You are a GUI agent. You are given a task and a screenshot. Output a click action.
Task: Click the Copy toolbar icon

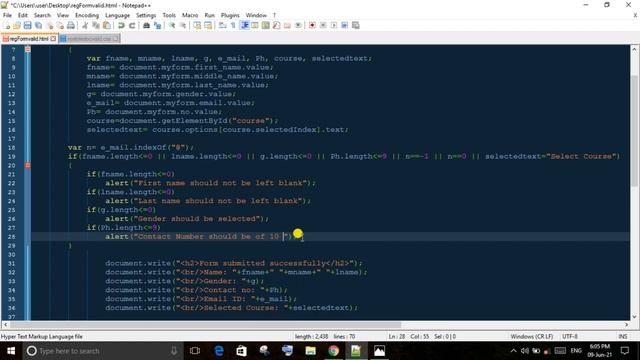(x=96, y=26)
